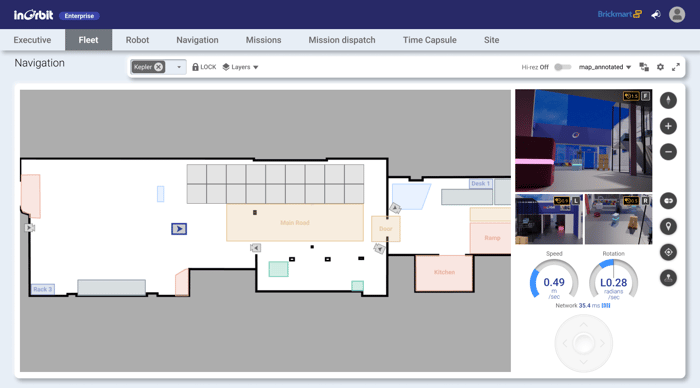Click the crosshair center-on-robot icon
Viewport: 700px width, 388px height.
click(668, 252)
